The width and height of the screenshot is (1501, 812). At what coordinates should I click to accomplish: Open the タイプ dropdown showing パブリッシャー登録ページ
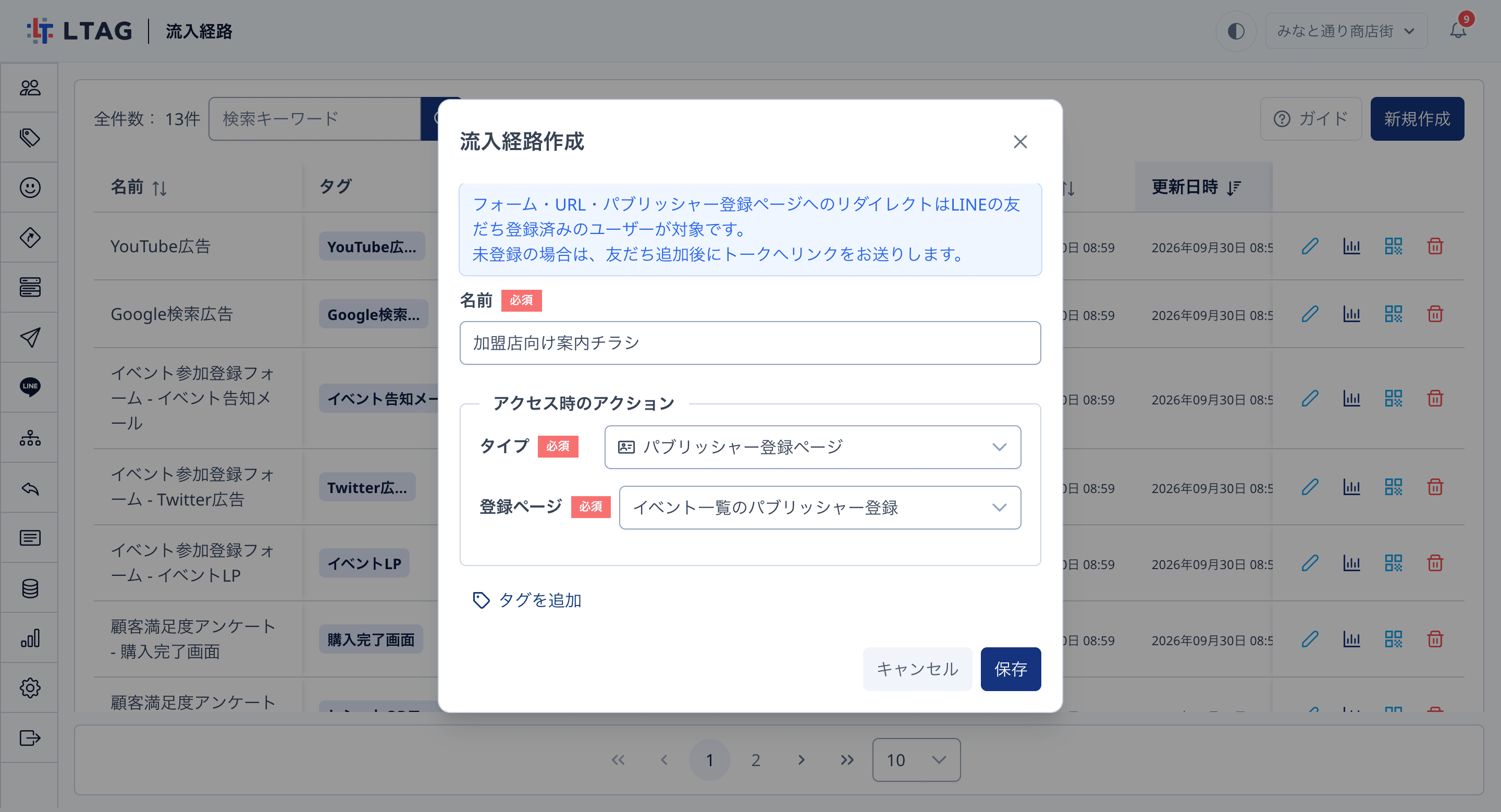point(813,447)
